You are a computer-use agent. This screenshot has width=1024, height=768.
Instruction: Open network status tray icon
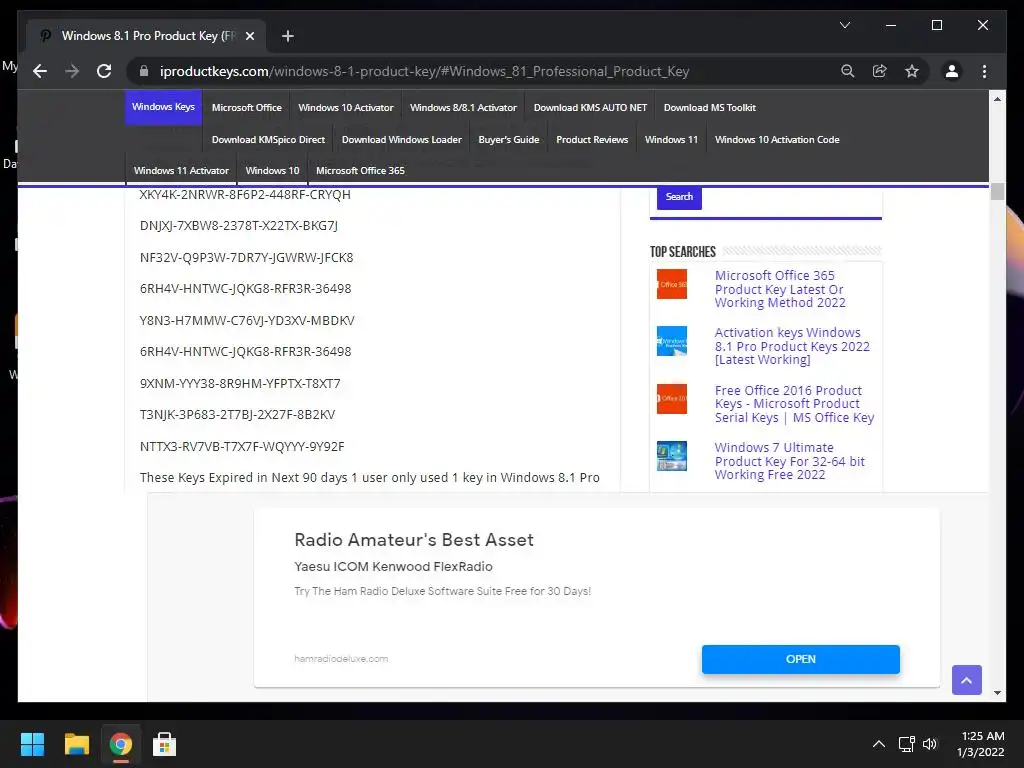[906, 744]
